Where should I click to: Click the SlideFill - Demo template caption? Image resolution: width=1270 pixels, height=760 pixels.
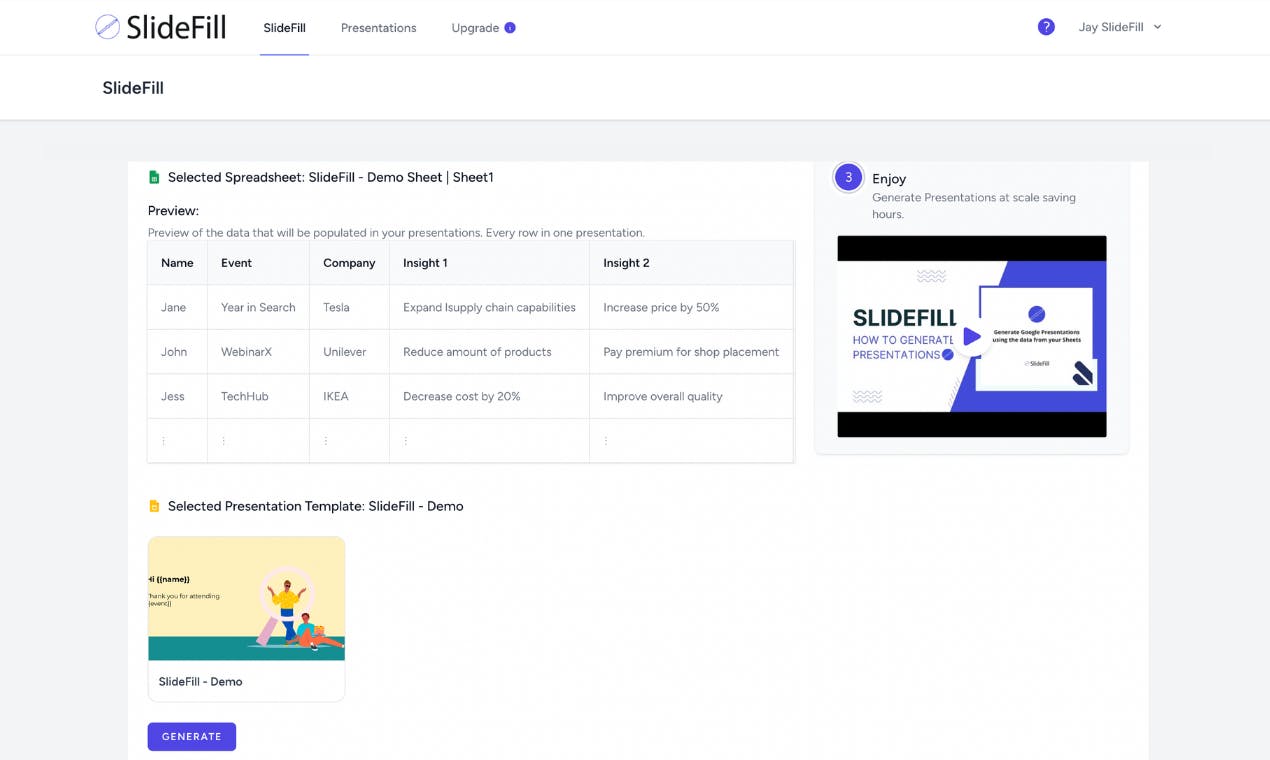pos(200,681)
